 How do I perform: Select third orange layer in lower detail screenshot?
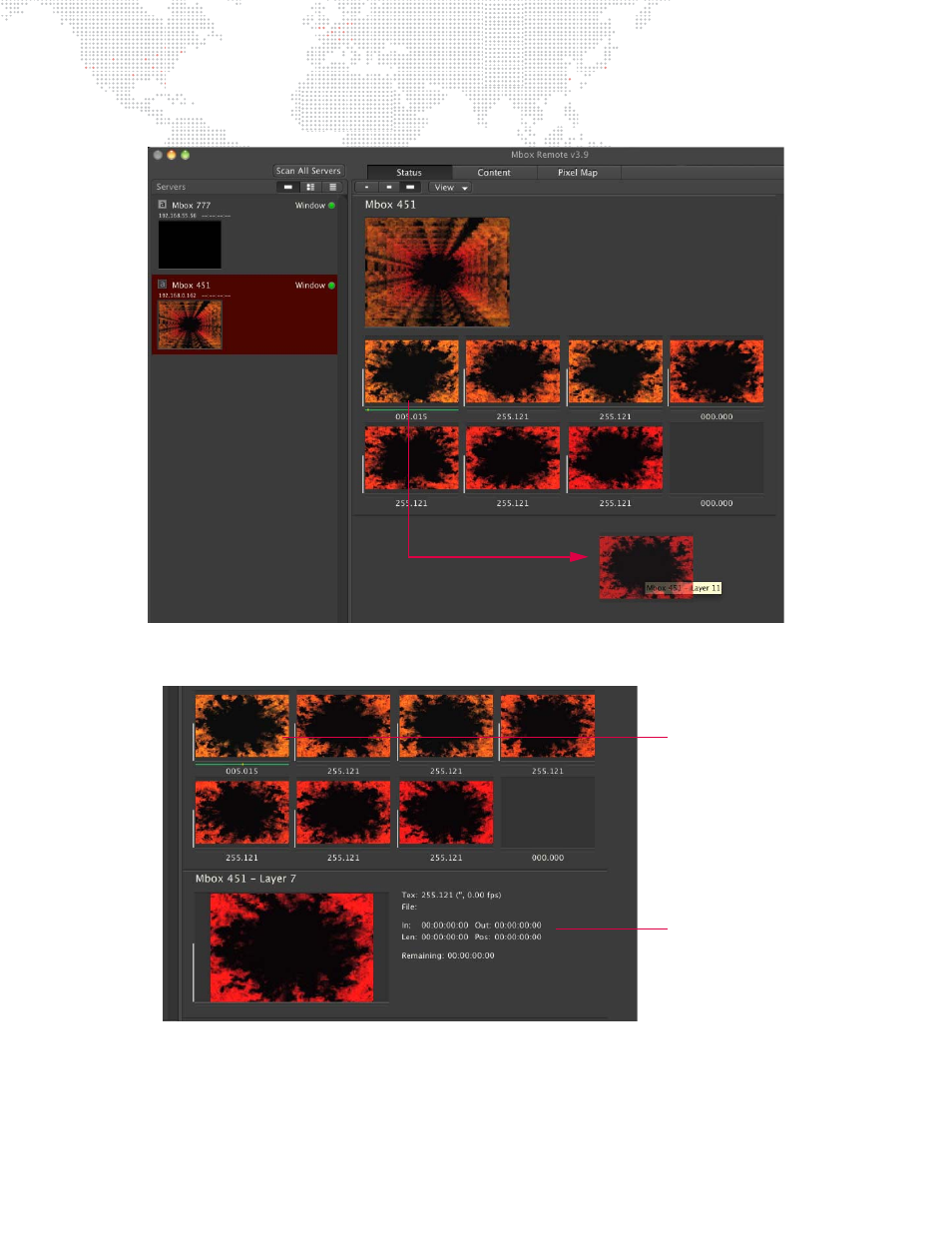446,726
